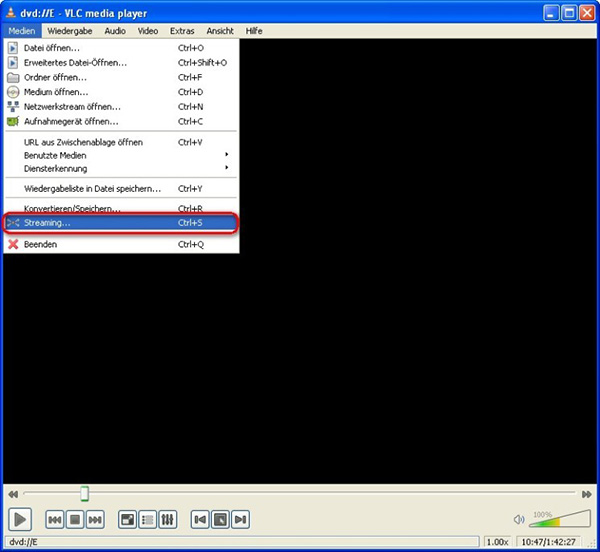This screenshot has height=552, width=600.
Task: Maximize the VLC window
Action: [569, 13]
